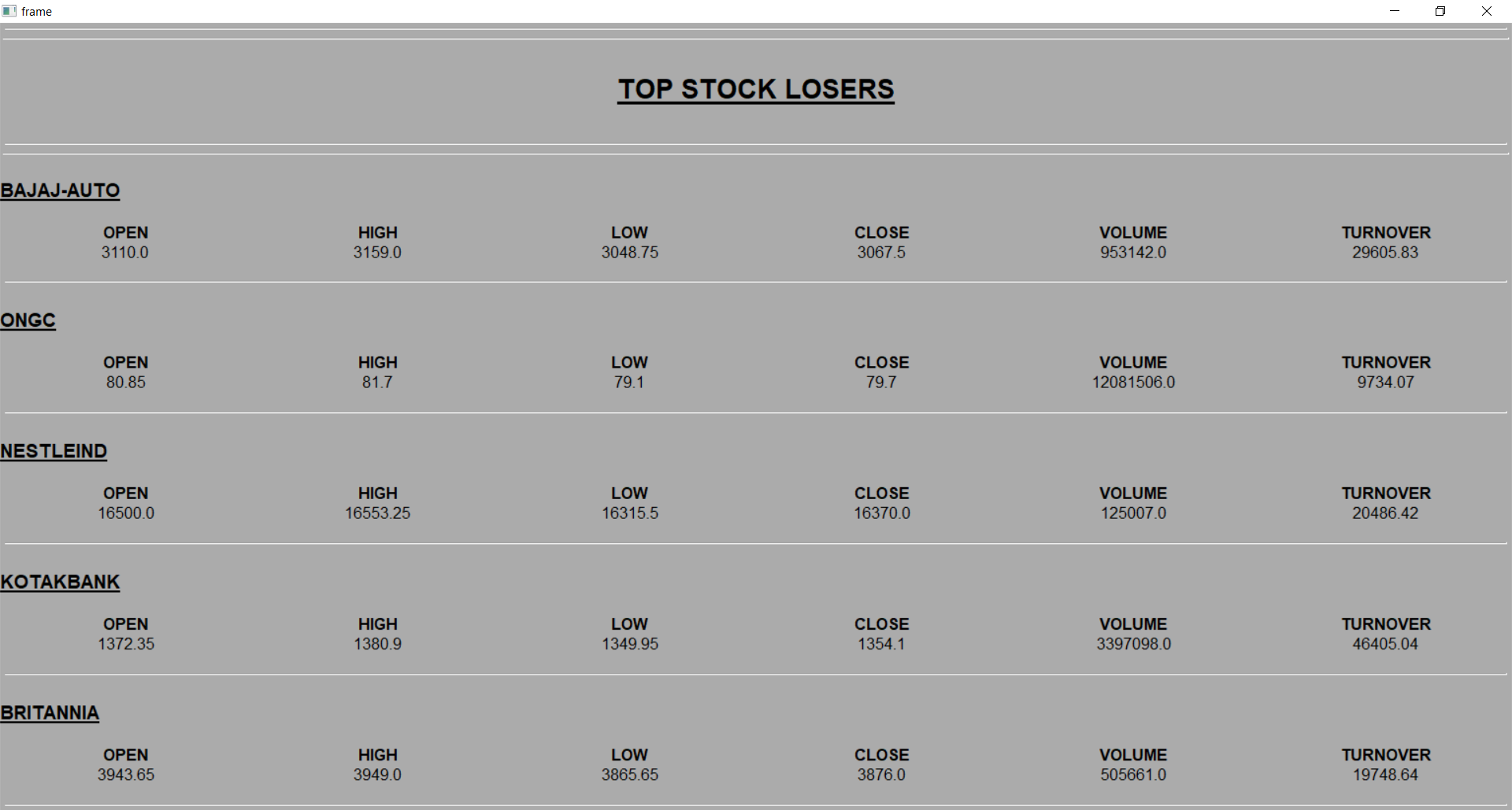
Task: Click the TURNOVER header under BAJAJ-AUTO
Action: (x=1386, y=232)
